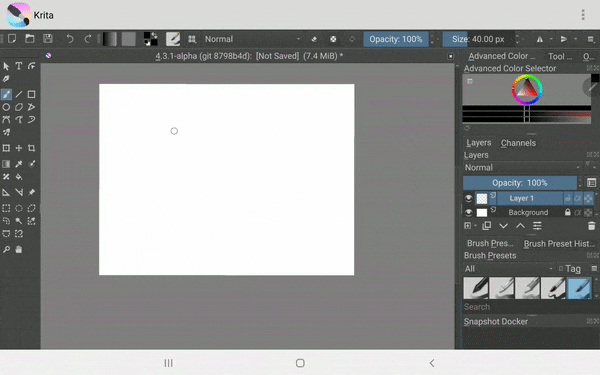Select the Zoom tool
600x375 pixels.
point(6,249)
